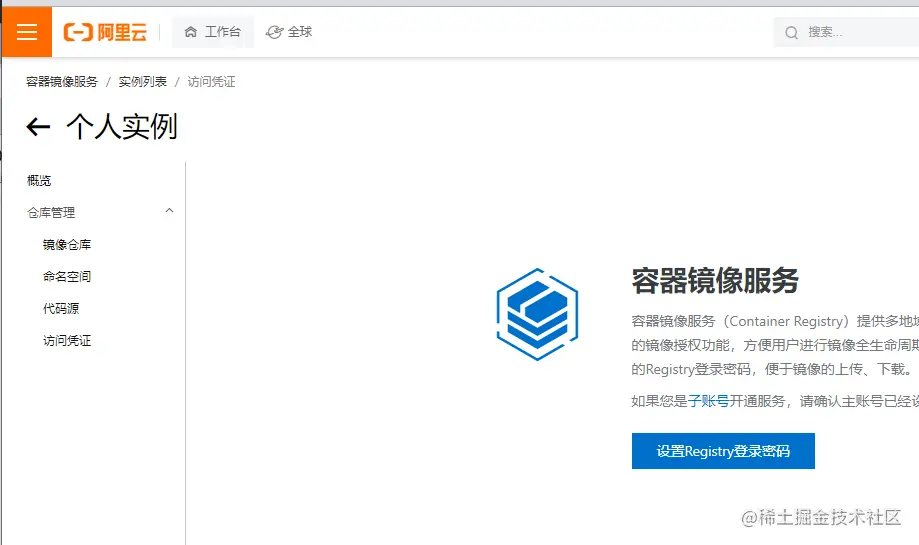
Task: Open the 子账号 link
Action: pyautogui.click(x=709, y=401)
